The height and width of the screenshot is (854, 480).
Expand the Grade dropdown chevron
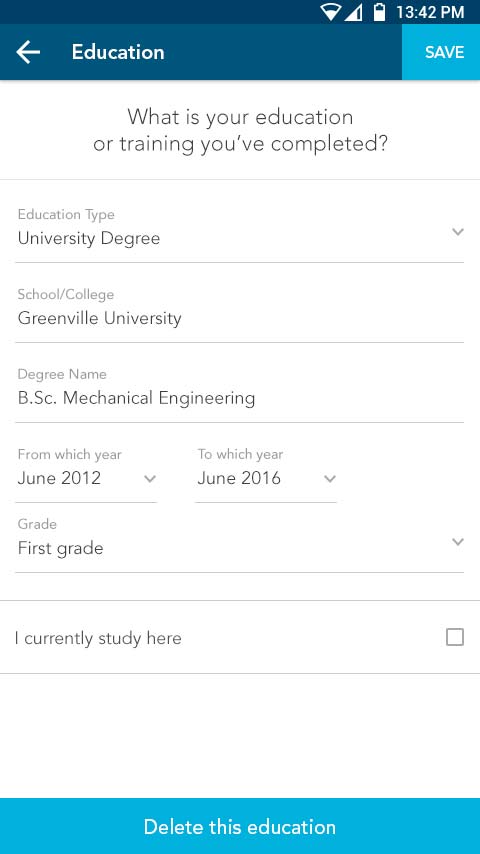point(458,542)
